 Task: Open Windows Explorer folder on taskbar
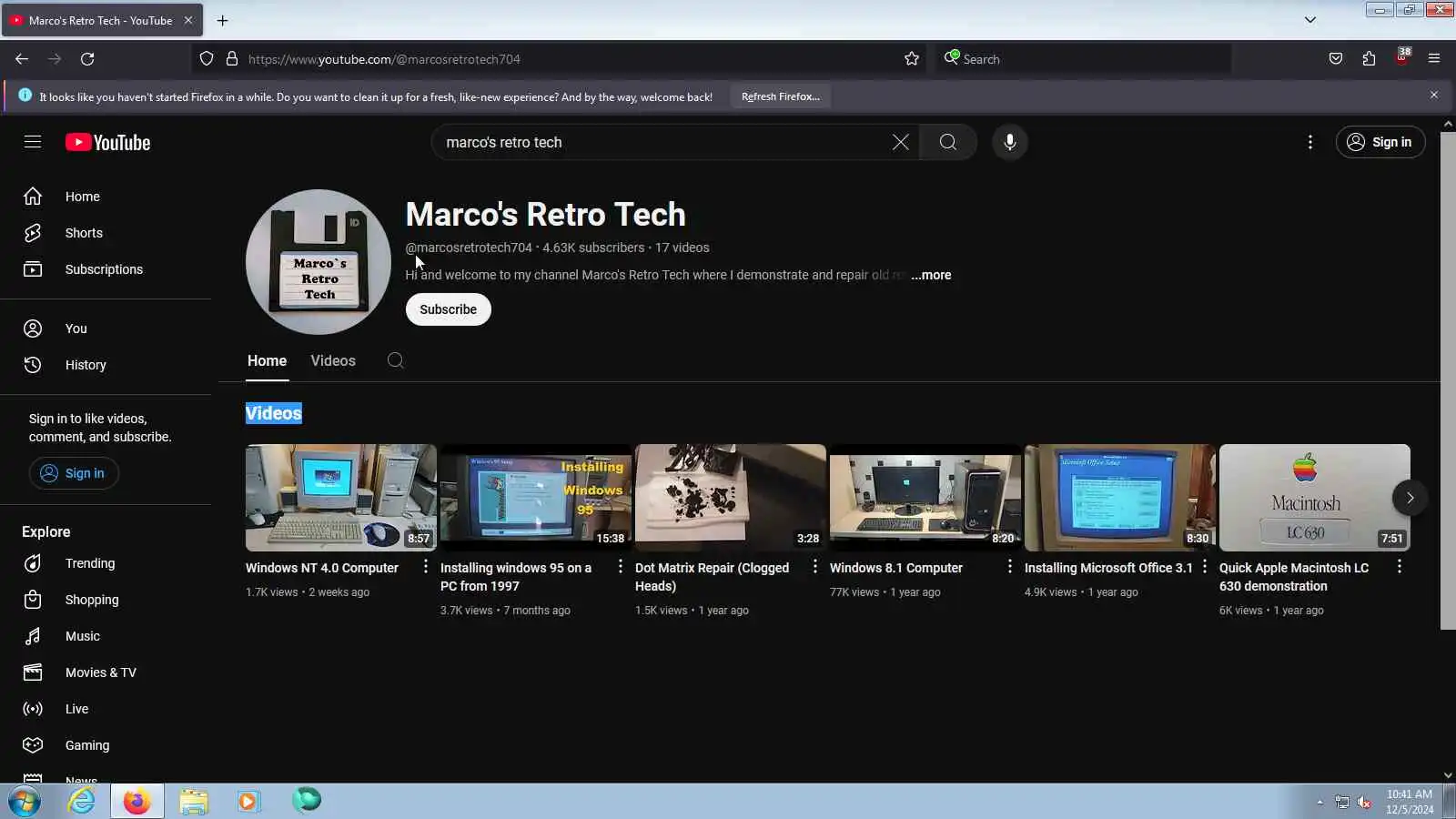coord(193,801)
